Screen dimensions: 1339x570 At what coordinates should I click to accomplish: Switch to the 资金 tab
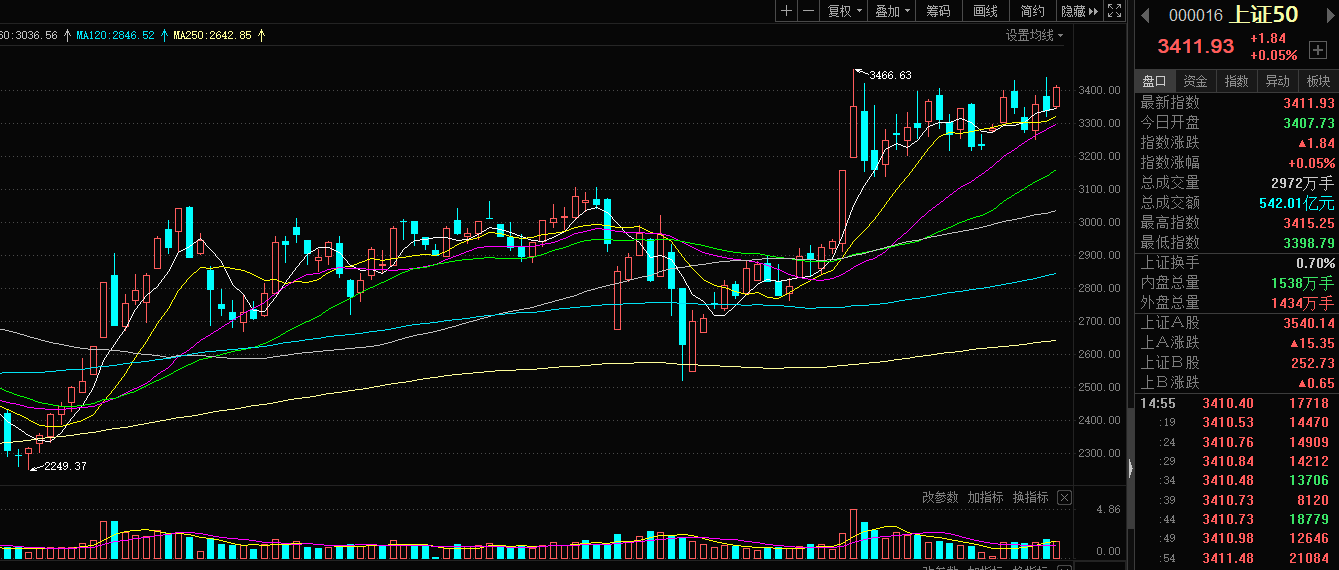tap(1196, 81)
